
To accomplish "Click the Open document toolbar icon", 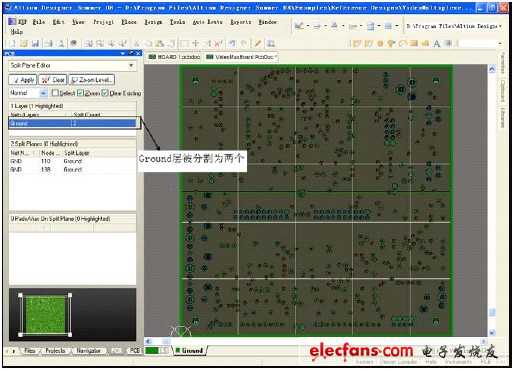I will pos(24,44).
